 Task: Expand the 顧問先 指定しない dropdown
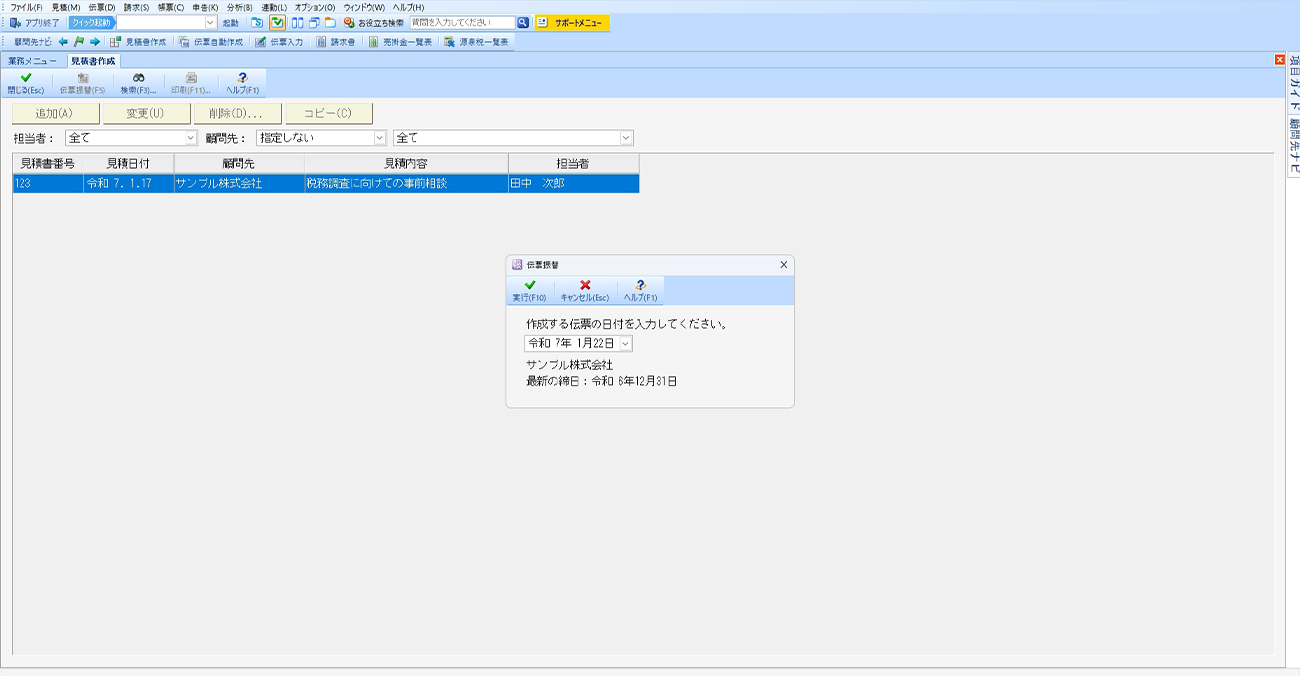[x=379, y=138]
